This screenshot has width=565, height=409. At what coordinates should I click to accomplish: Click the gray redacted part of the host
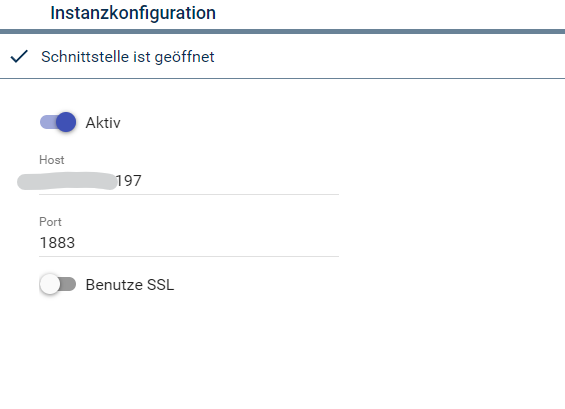[67, 181]
